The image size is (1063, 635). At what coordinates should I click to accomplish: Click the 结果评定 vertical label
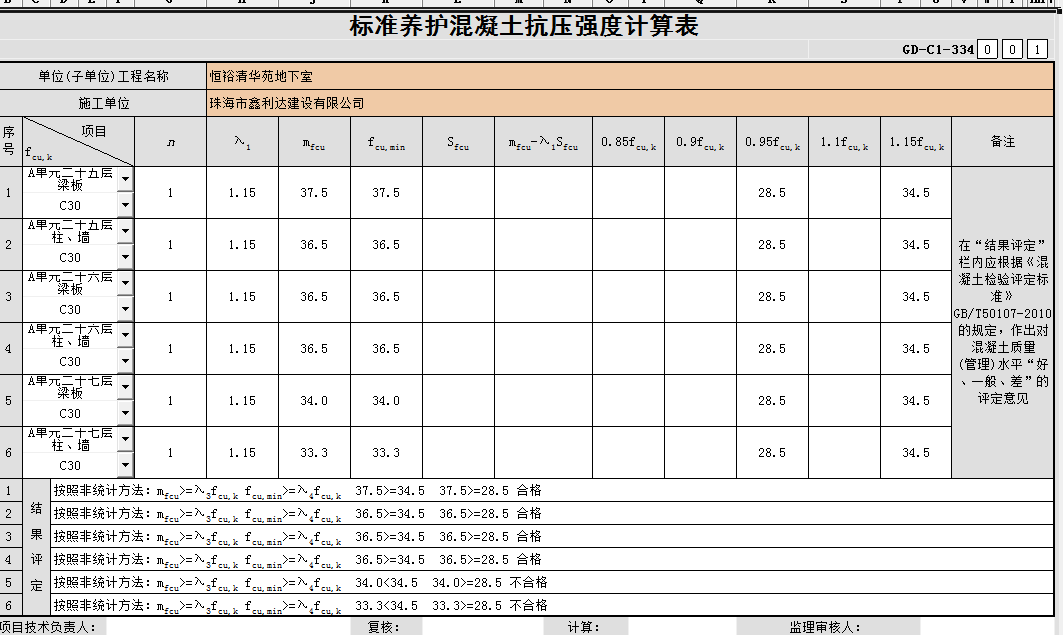pyautogui.click(x=37, y=547)
